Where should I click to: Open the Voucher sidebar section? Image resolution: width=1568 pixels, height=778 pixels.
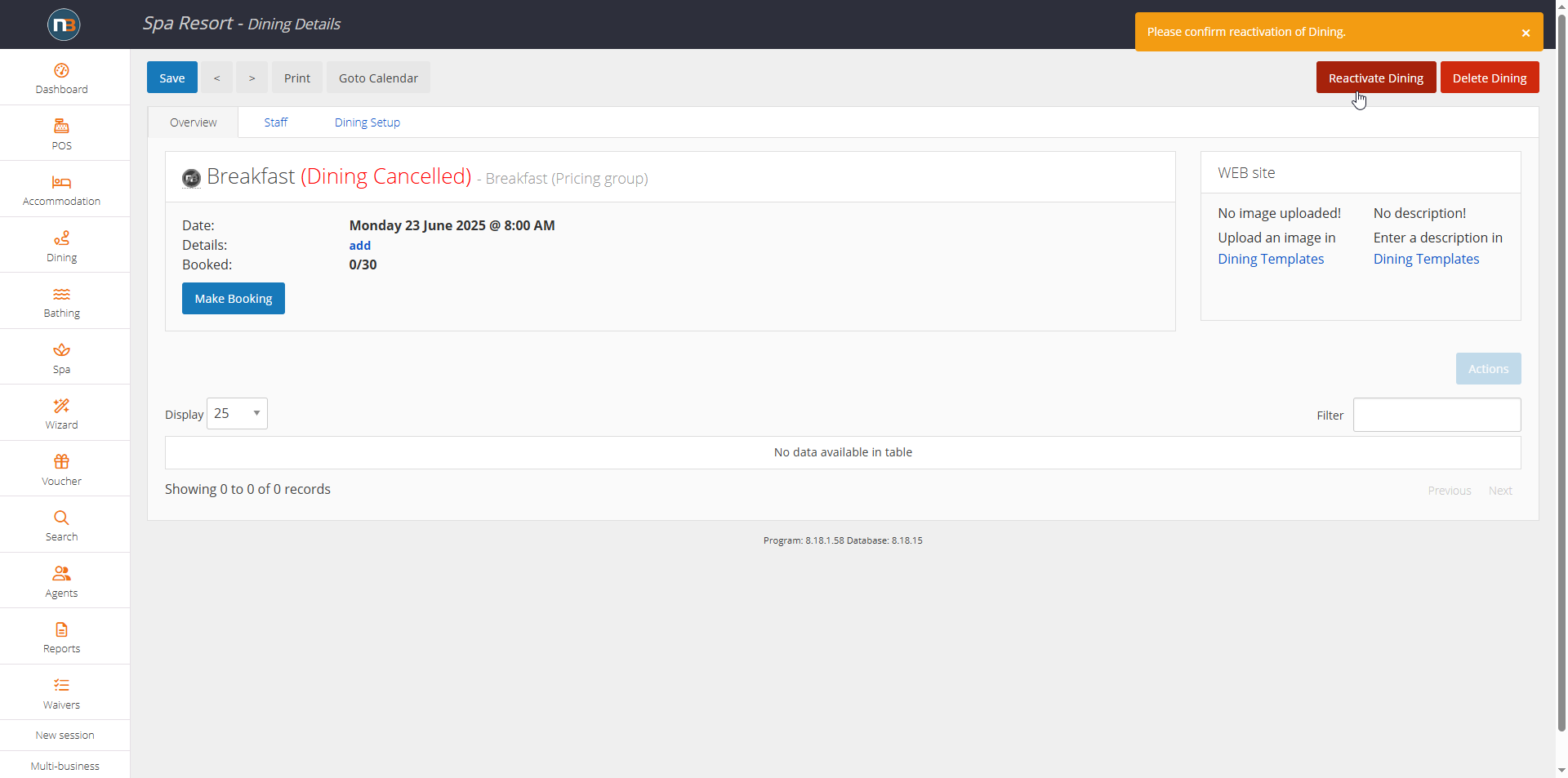(61, 469)
